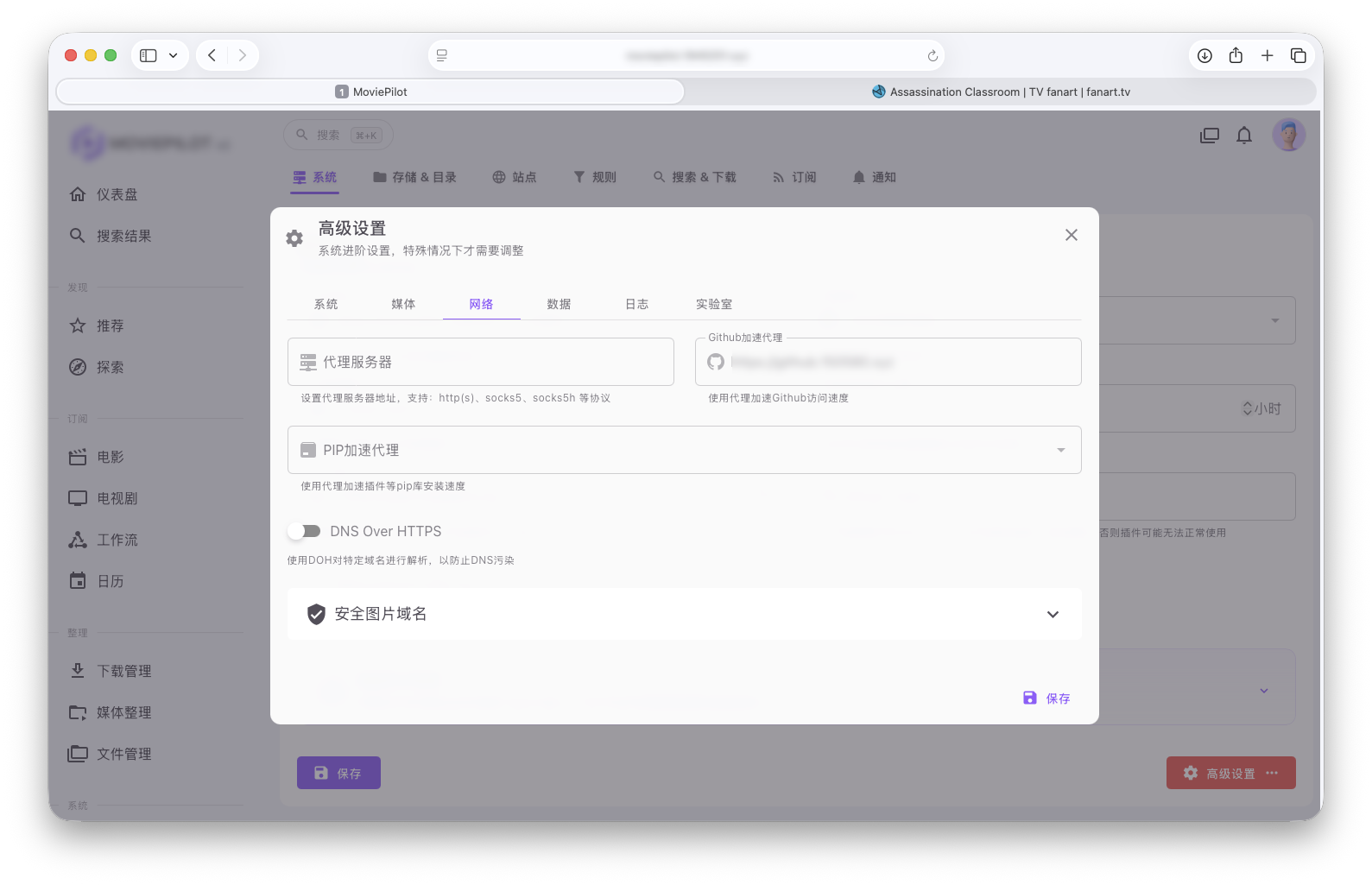Screen dimensions: 1372x885
Task: Click the Safari address bar
Action: click(x=686, y=55)
